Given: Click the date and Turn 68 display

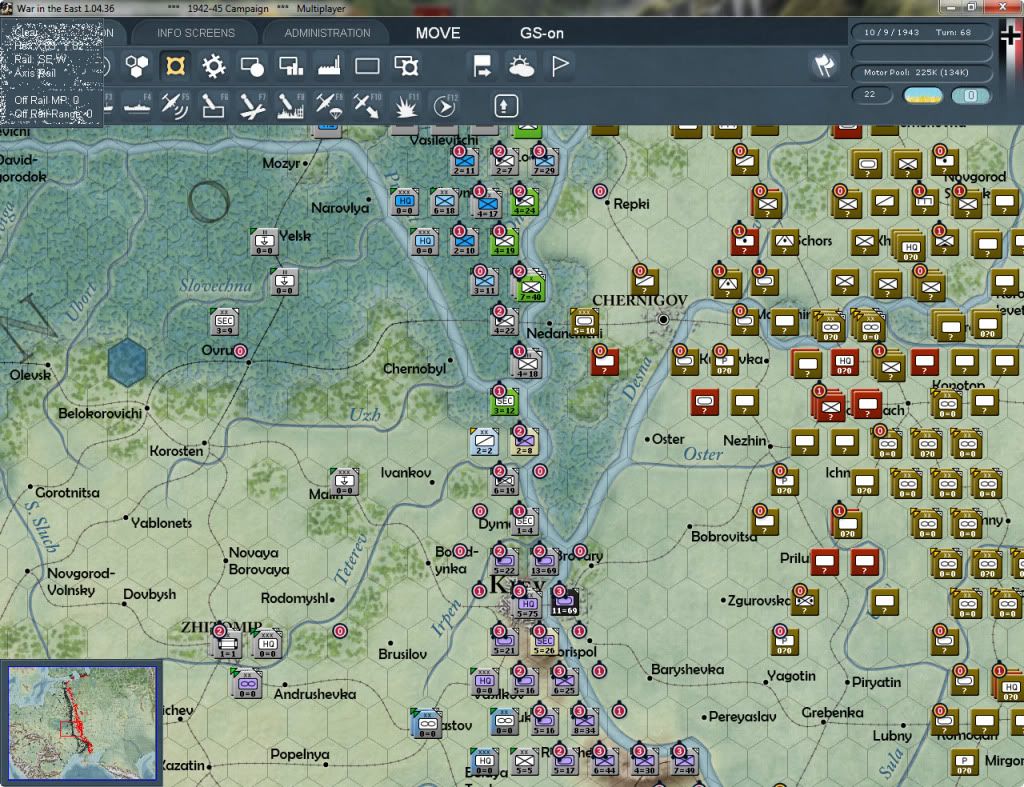Looking at the screenshot, I should click(x=921, y=32).
